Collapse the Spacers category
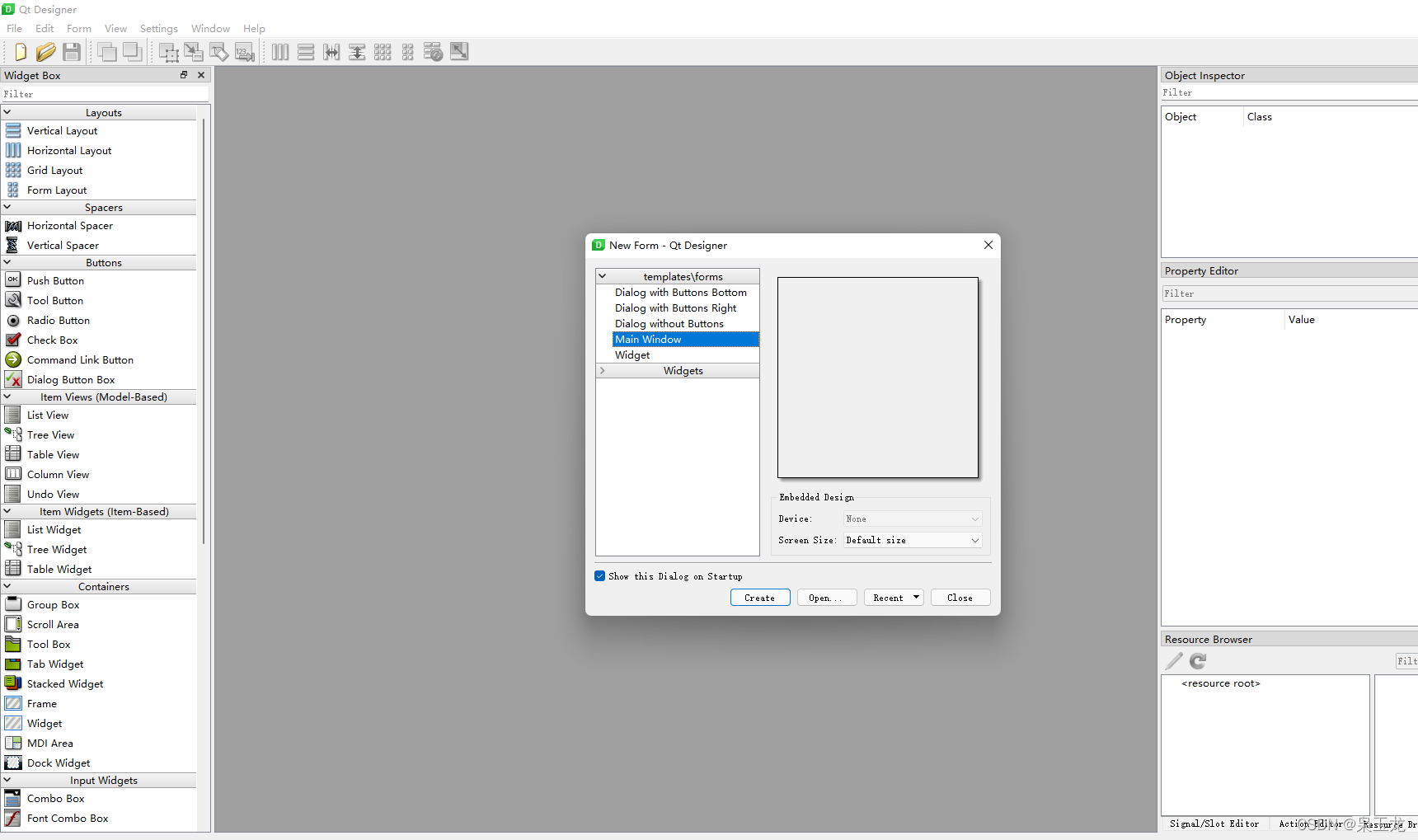 7,208
